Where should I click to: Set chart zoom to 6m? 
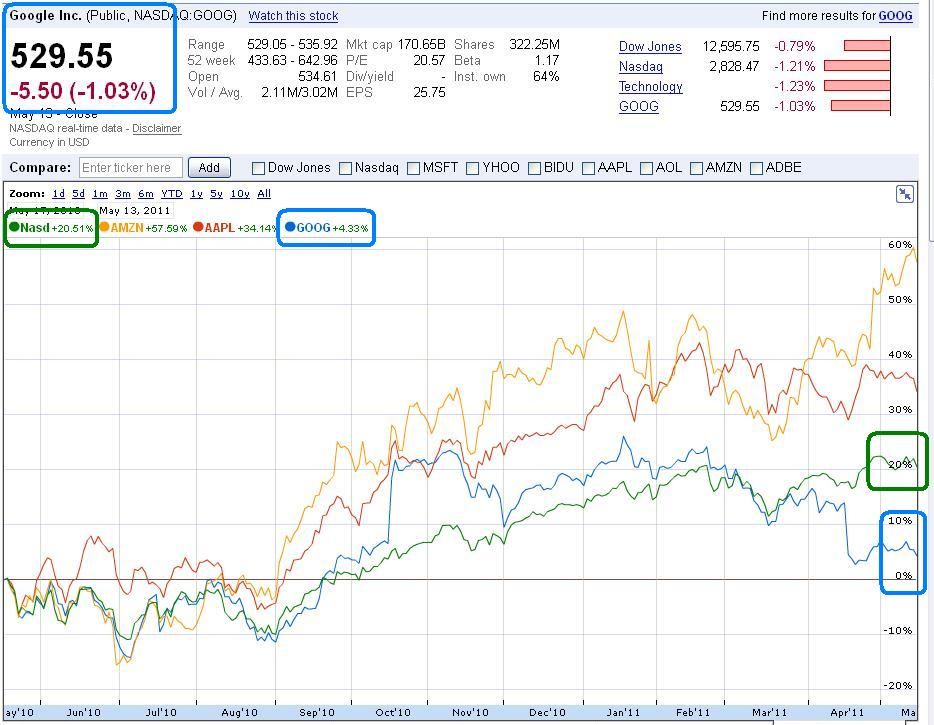[146, 194]
